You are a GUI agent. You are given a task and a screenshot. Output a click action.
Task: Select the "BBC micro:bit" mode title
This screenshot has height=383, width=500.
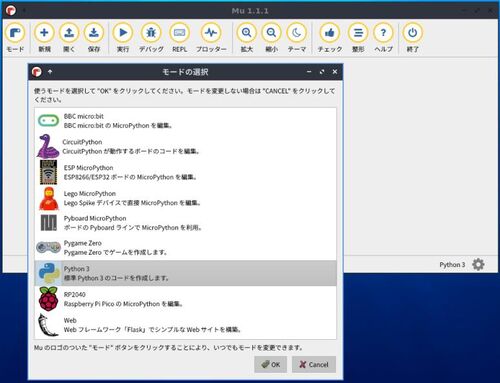point(84,116)
